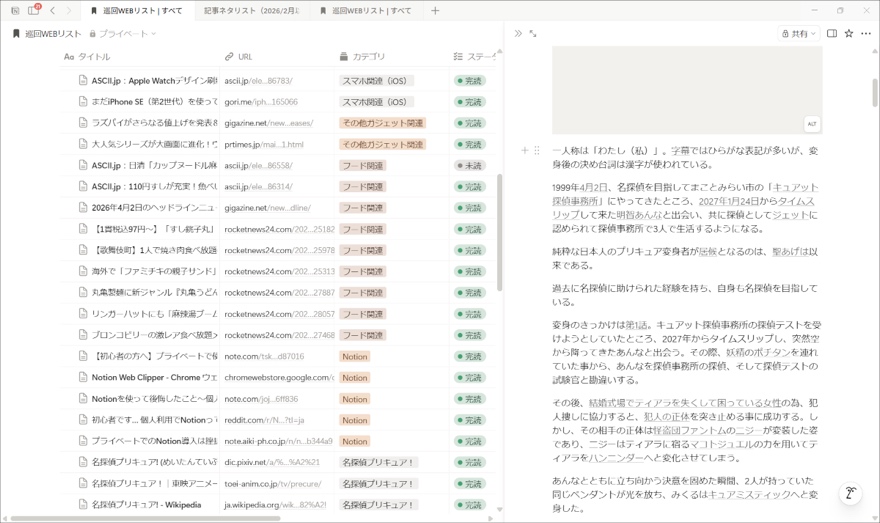Screen dimensions: 880x523
Task: Open the gigazine.net URL for ラズパイ row
Action: click(x=268, y=123)
